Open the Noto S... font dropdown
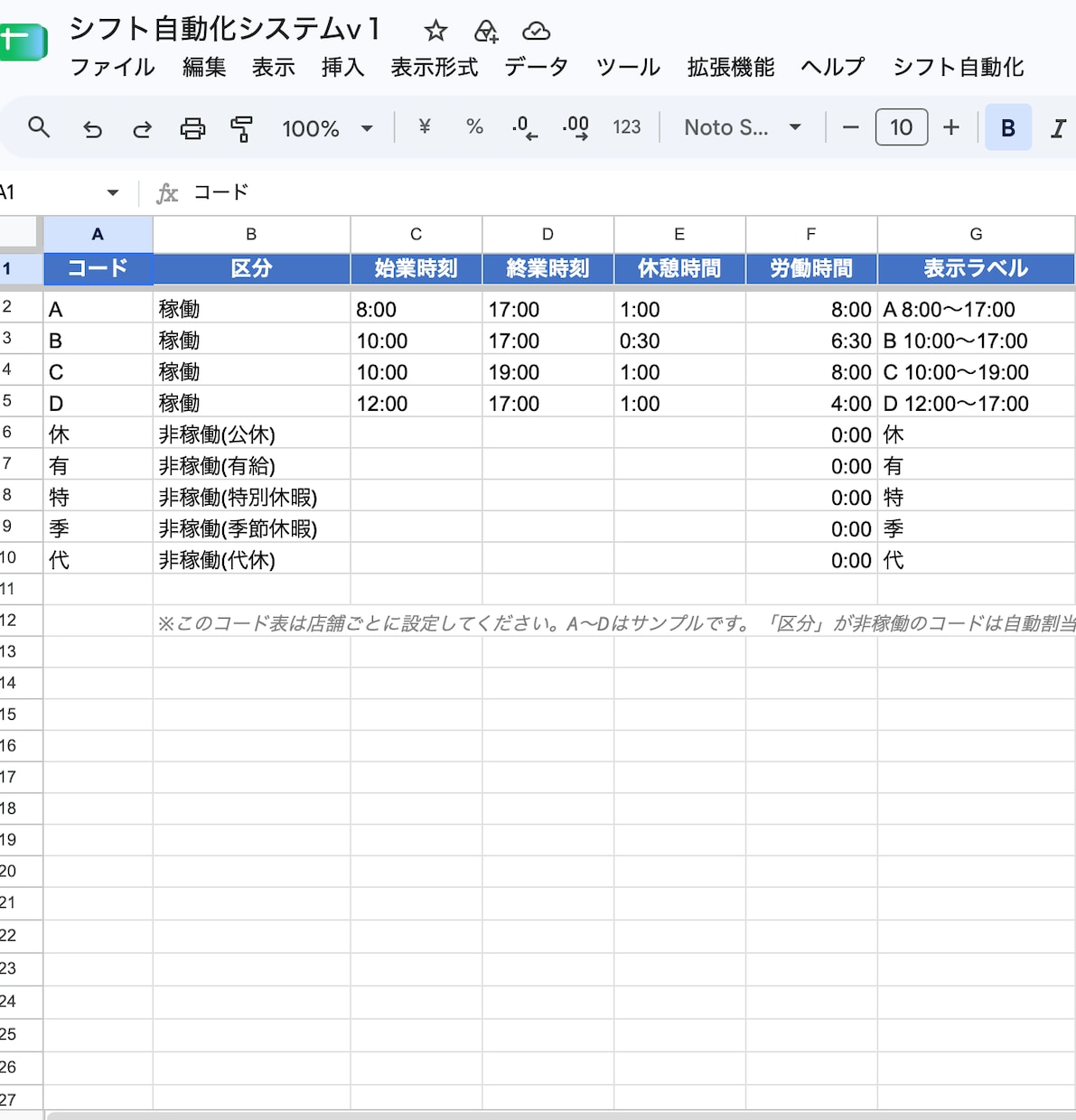This screenshot has height=1120, width=1076. (743, 127)
